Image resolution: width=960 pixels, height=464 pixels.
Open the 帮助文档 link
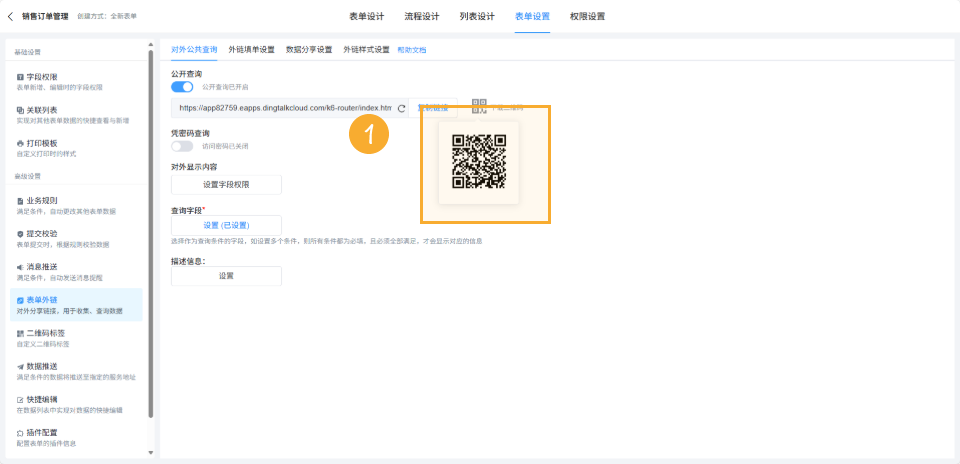[412, 50]
